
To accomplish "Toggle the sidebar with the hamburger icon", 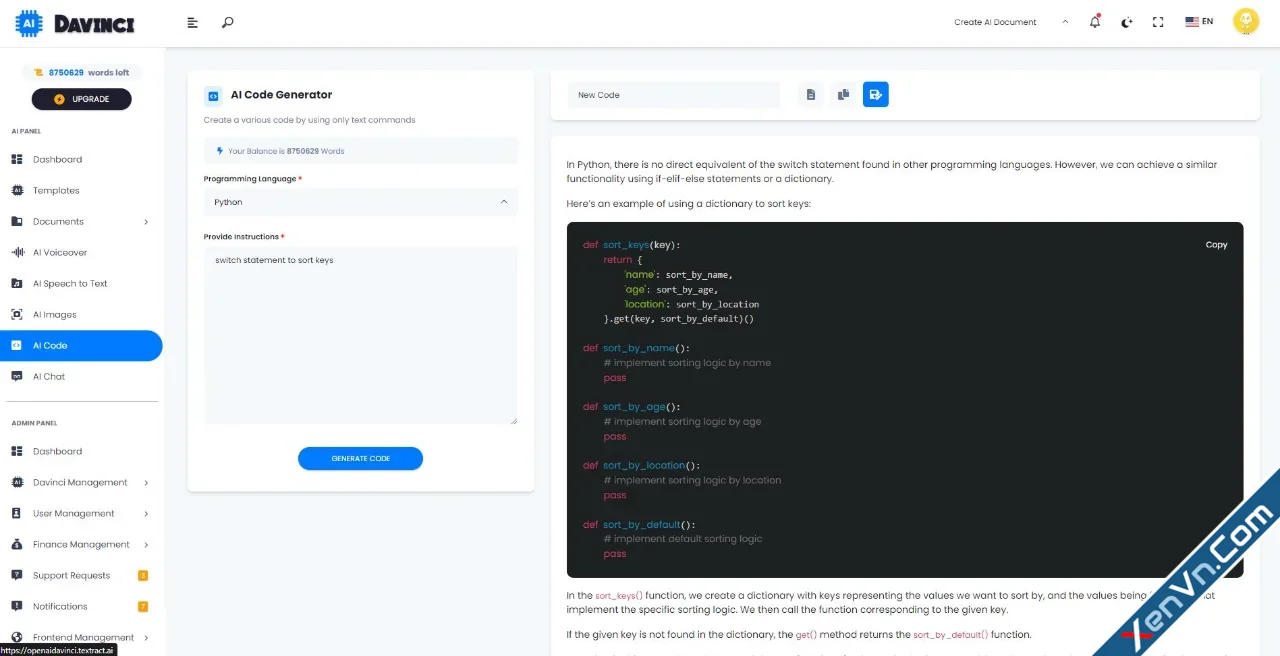I will tap(192, 21).
